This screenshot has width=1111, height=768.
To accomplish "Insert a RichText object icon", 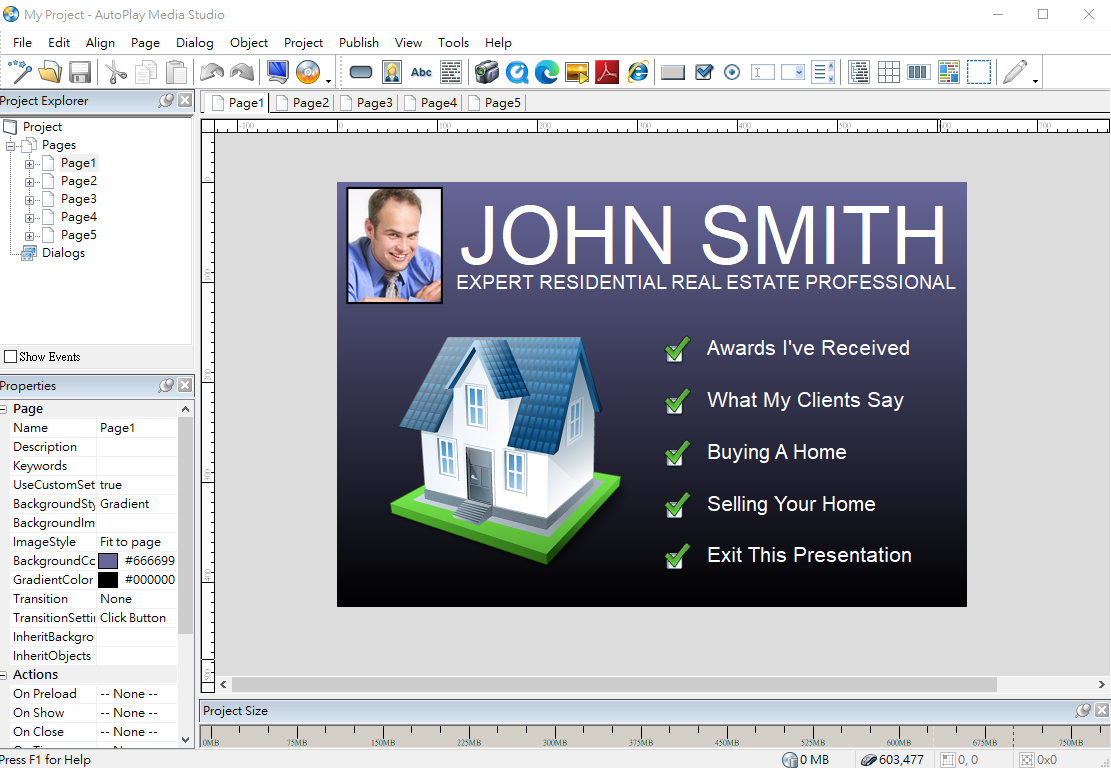I will click(949, 72).
